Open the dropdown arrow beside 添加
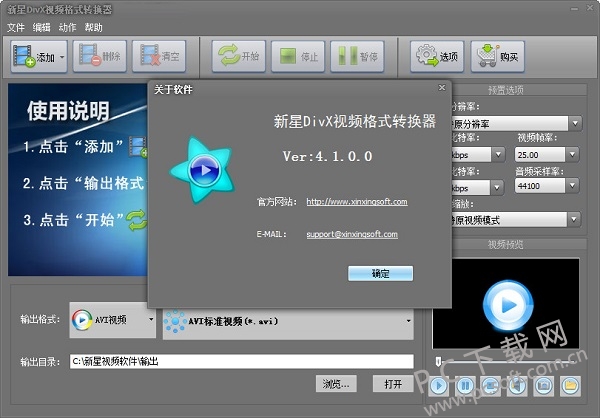Viewport: 600px width, 418px height. click(x=62, y=57)
